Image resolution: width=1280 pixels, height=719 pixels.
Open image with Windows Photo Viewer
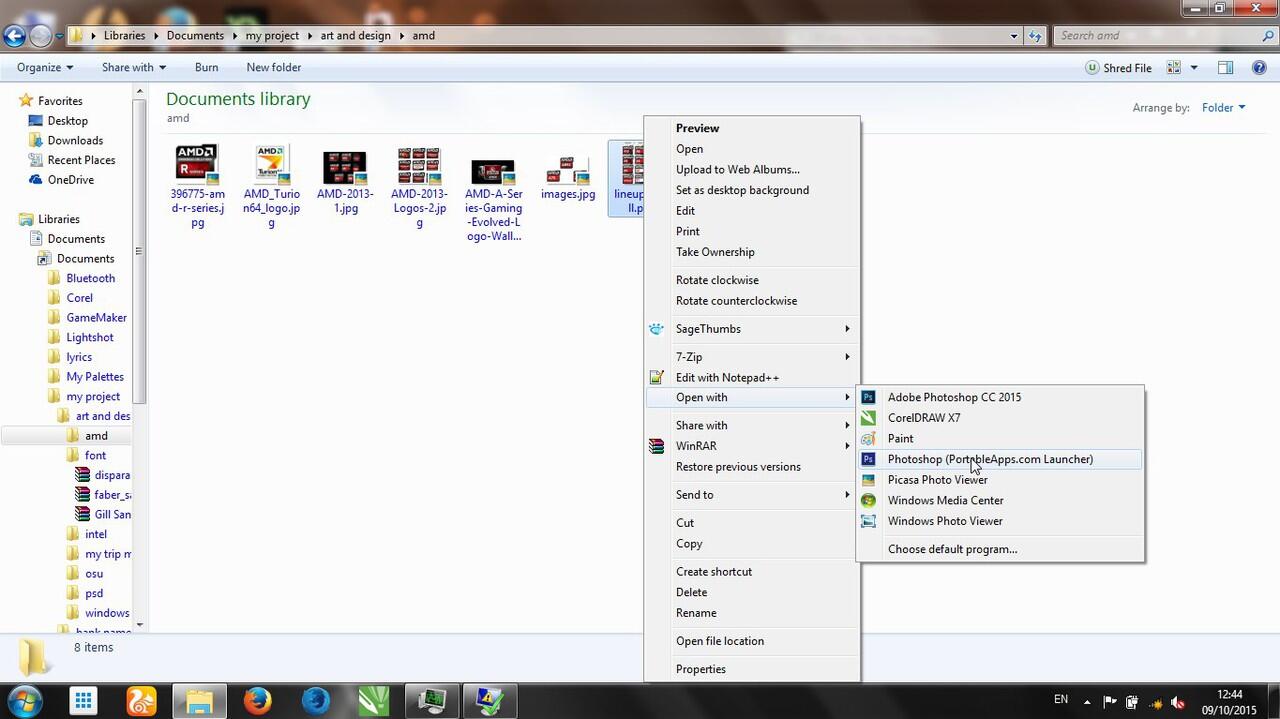[1000, 521]
